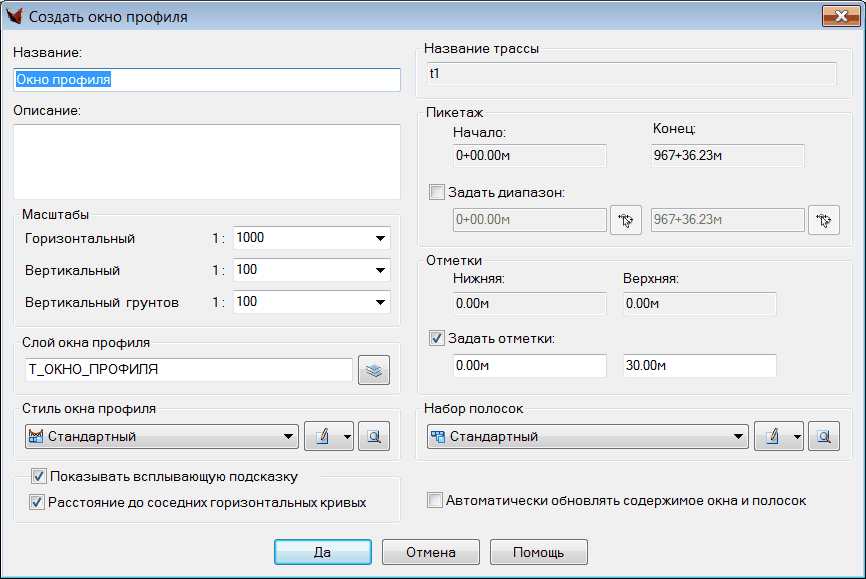Expand the Вертикальный грунтов scale dropdown
Image resolution: width=866 pixels, height=579 pixels.
(380, 302)
